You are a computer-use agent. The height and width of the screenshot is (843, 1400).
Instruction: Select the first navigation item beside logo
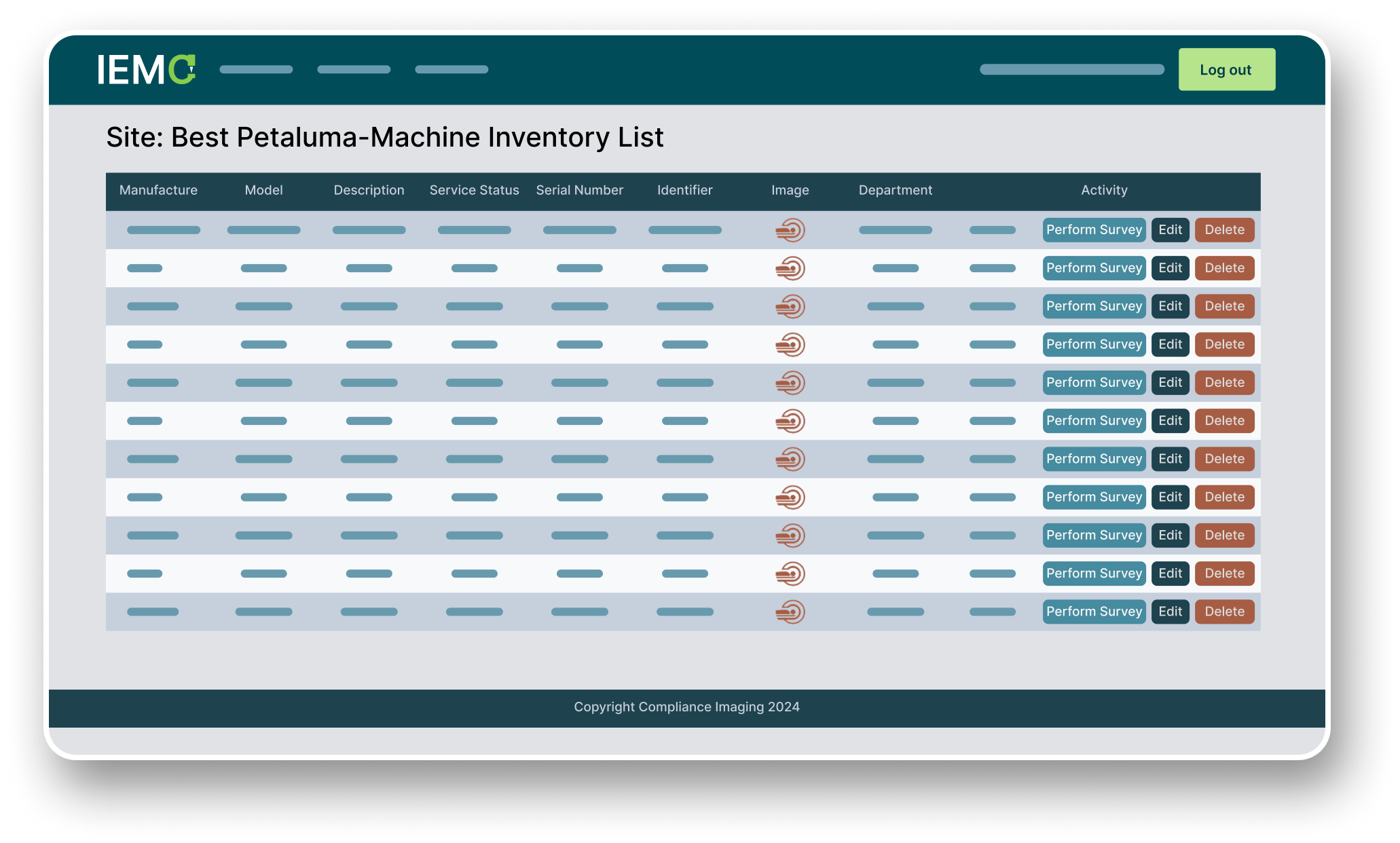256,69
